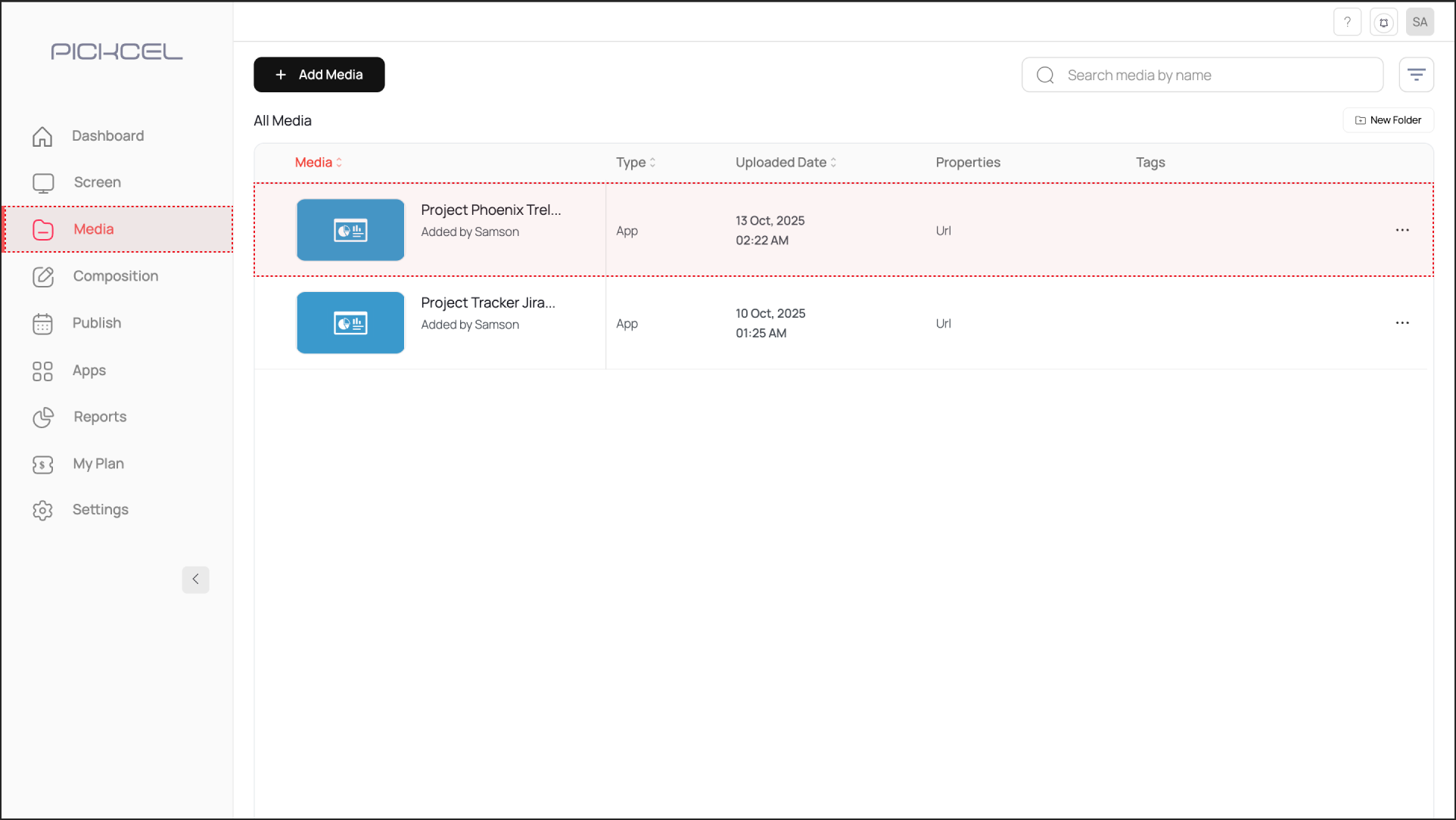The width and height of the screenshot is (1456, 820).
Task: Click the Project Tracker Jira thumbnail
Action: 350,323
